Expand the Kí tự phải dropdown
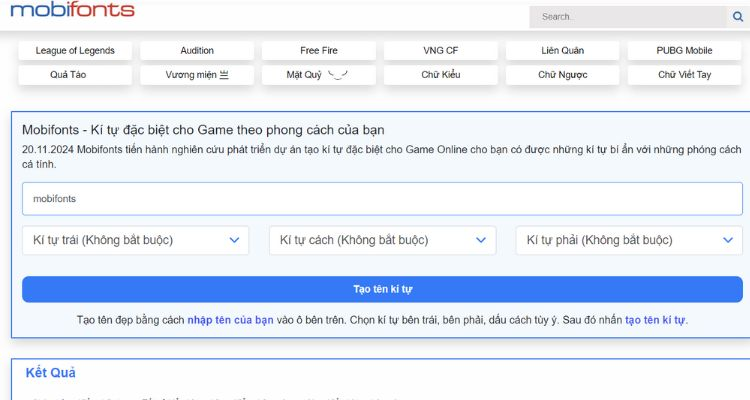 [629, 240]
